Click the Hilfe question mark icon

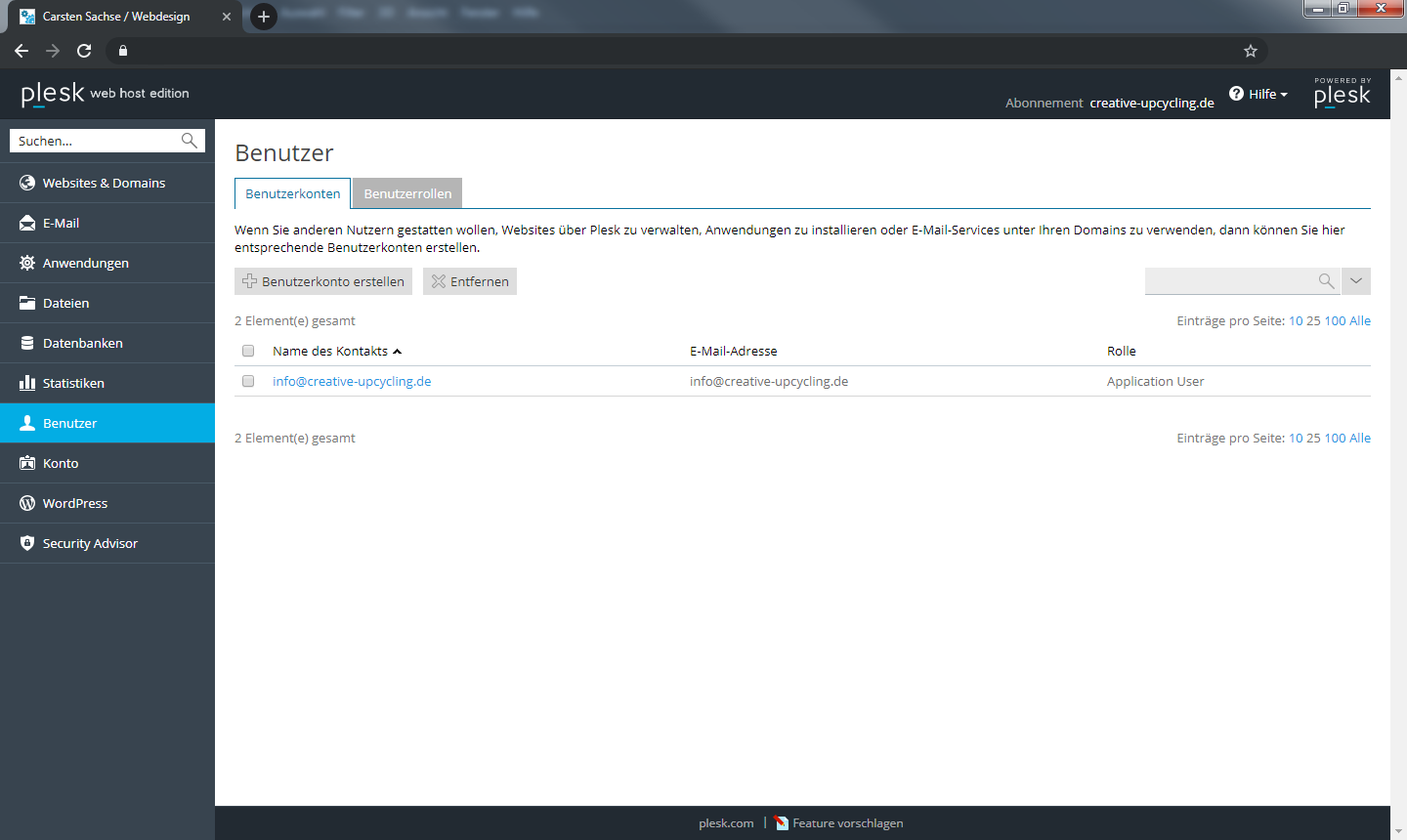[x=1237, y=94]
